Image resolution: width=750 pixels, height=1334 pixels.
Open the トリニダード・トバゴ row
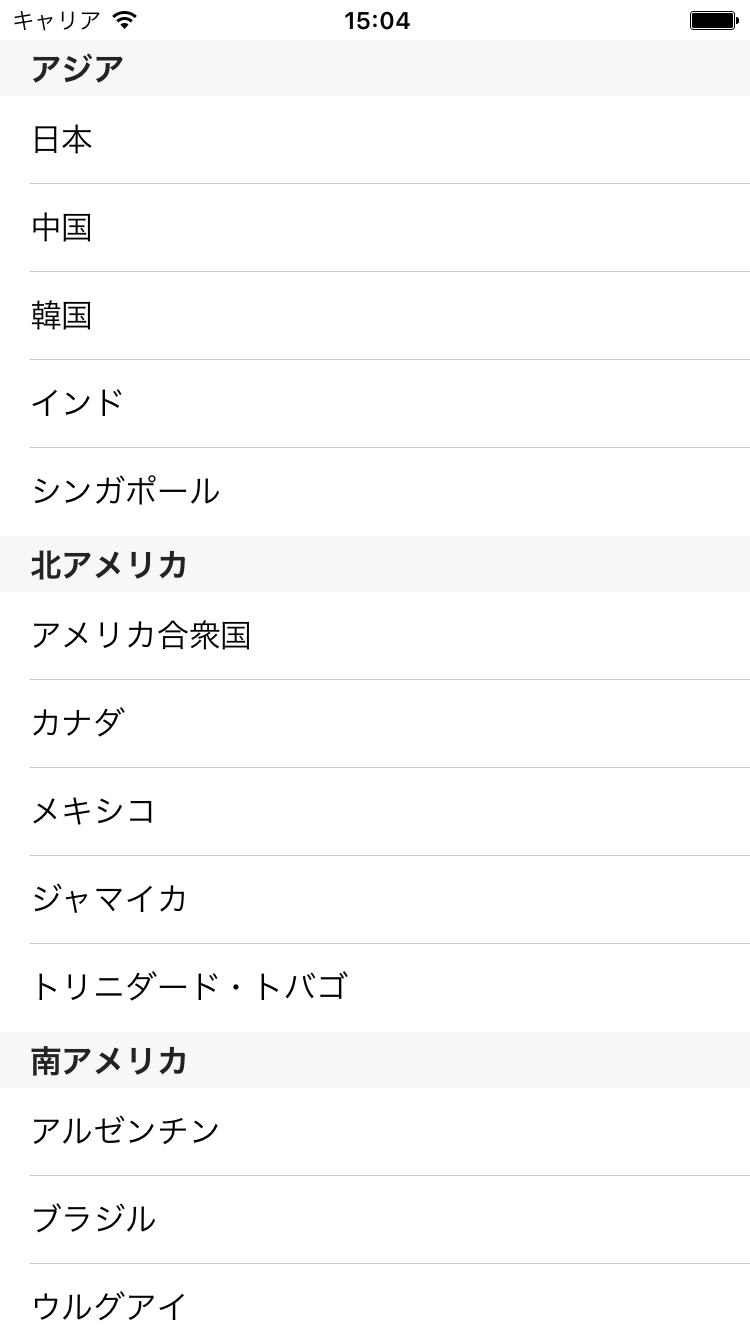pyautogui.click(x=189, y=988)
